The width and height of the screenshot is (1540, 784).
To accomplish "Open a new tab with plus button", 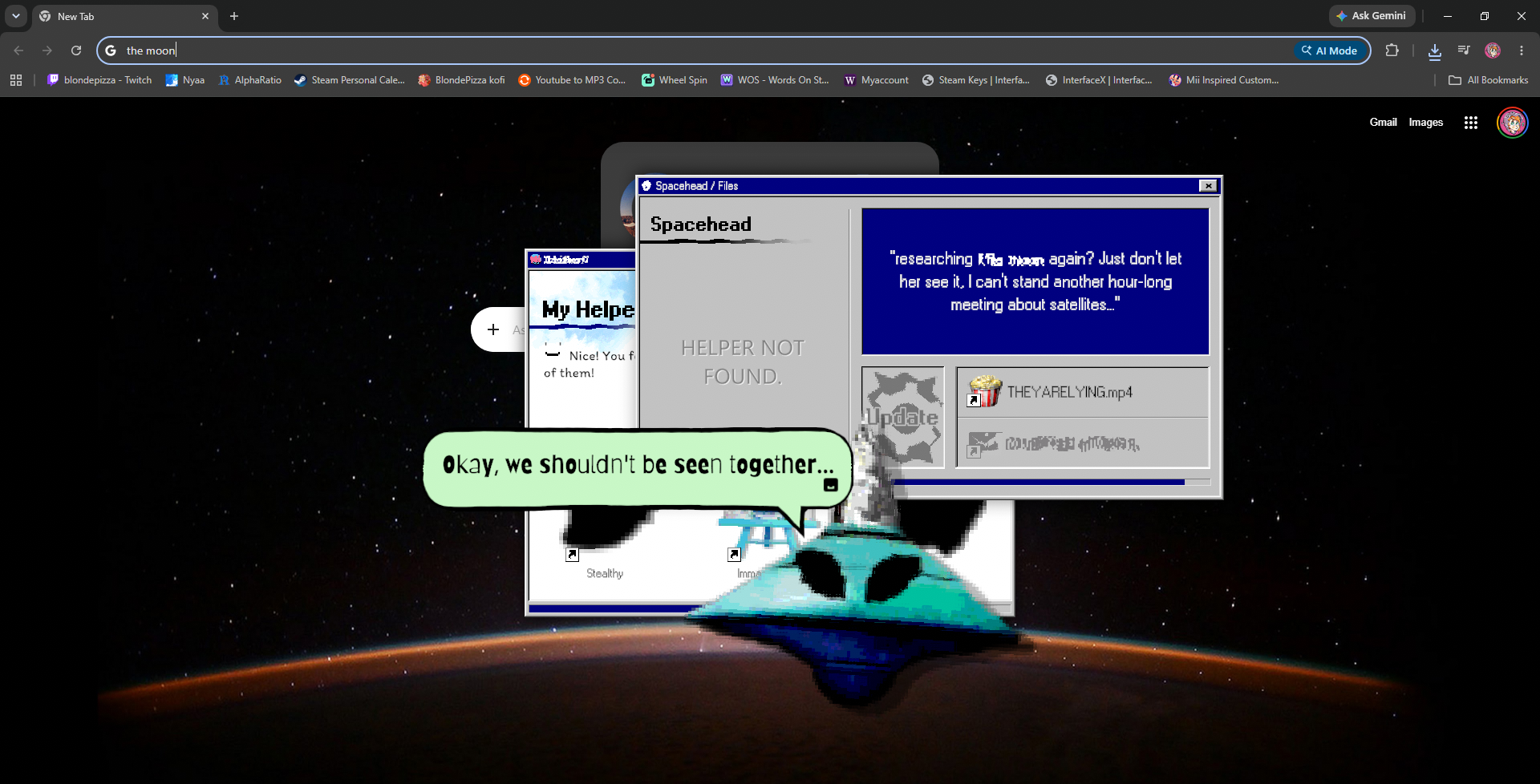I will [234, 16].
